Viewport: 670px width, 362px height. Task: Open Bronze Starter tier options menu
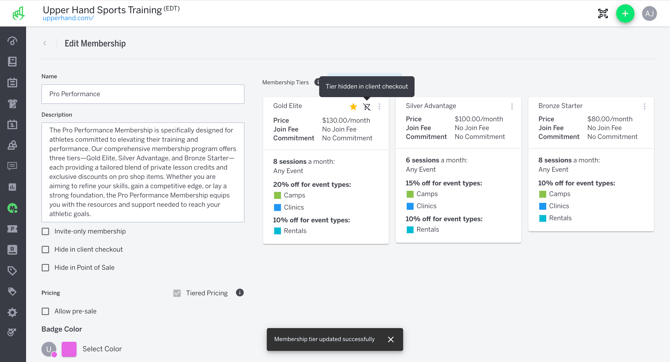tap(644, 106)
